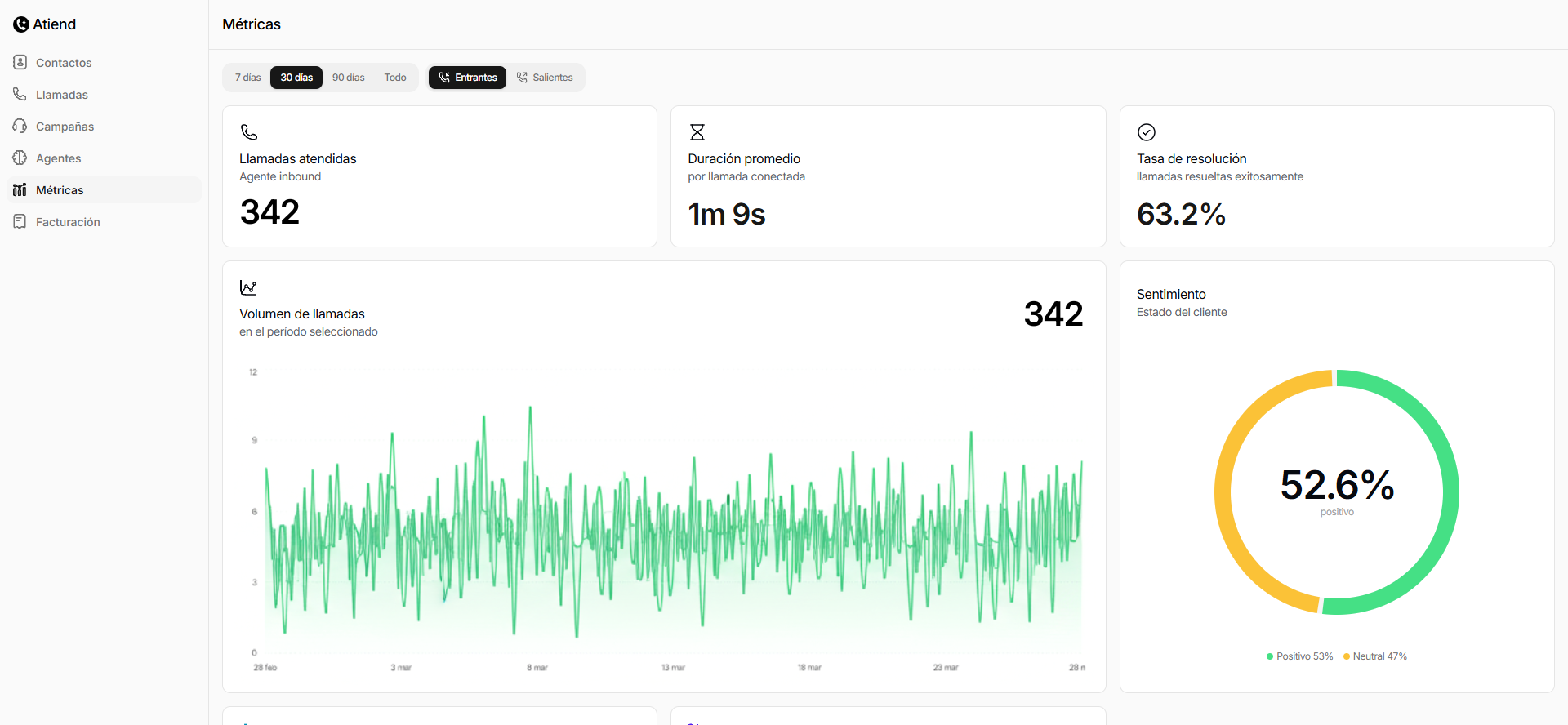The height and width of the screenshot is (725, 1568).
Task: Select the Entrantes calls filter
Action: pos(468,78)
